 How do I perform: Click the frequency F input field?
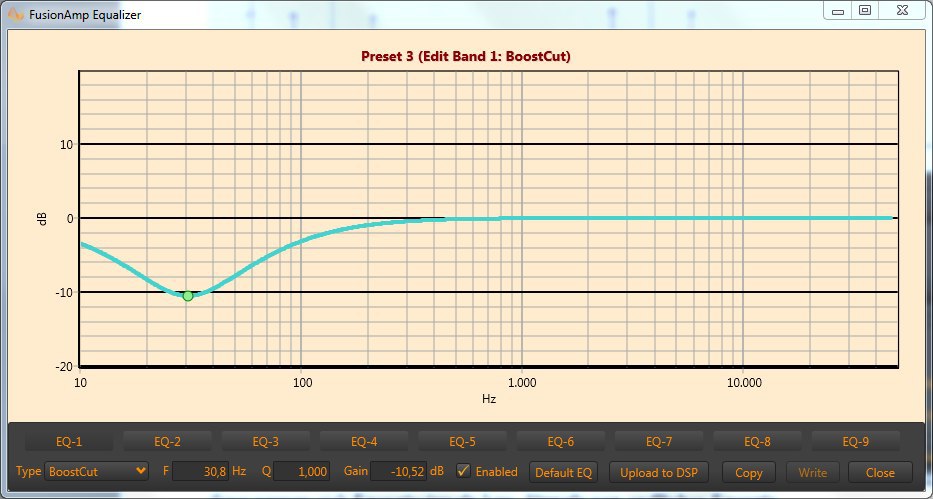(201, 472)
